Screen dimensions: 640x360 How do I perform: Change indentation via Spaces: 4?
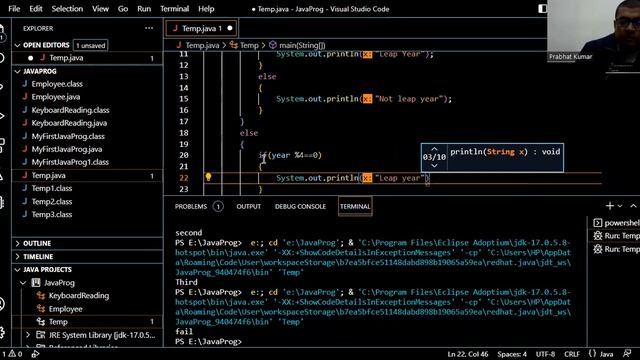point(512,354)
